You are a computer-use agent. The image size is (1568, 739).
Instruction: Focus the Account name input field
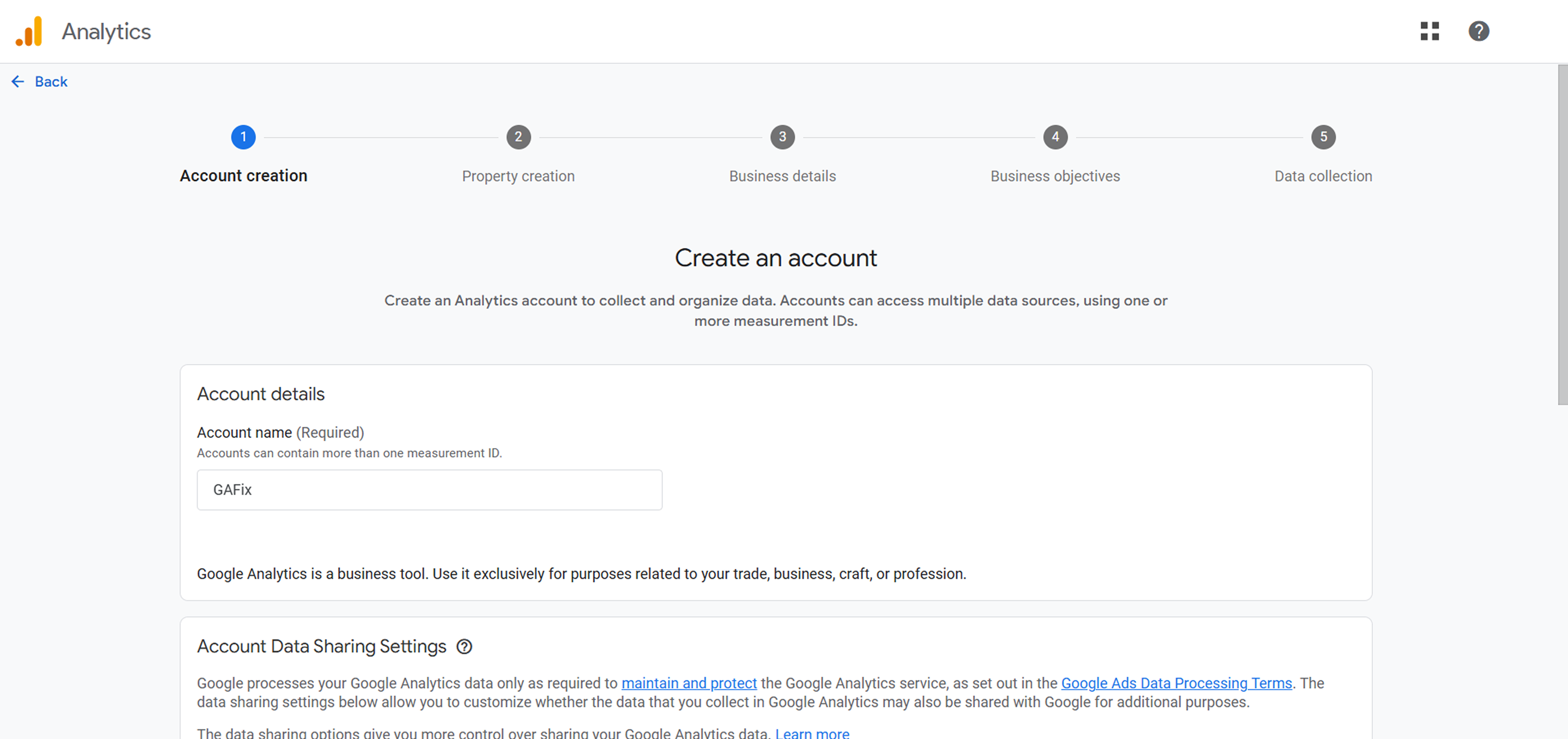click(x=430, y=490)
